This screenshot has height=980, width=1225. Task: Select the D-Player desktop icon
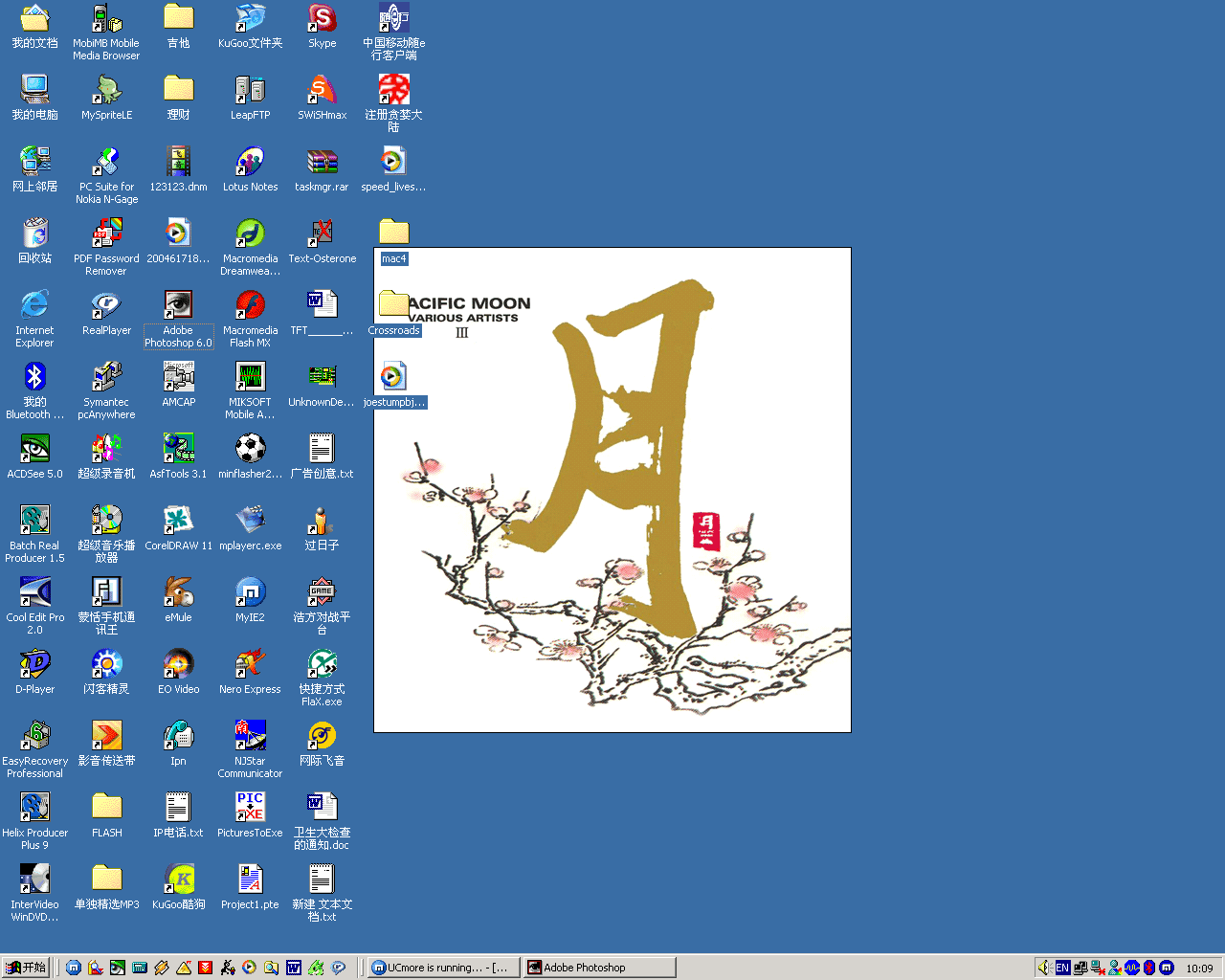[x=34, y=672]
